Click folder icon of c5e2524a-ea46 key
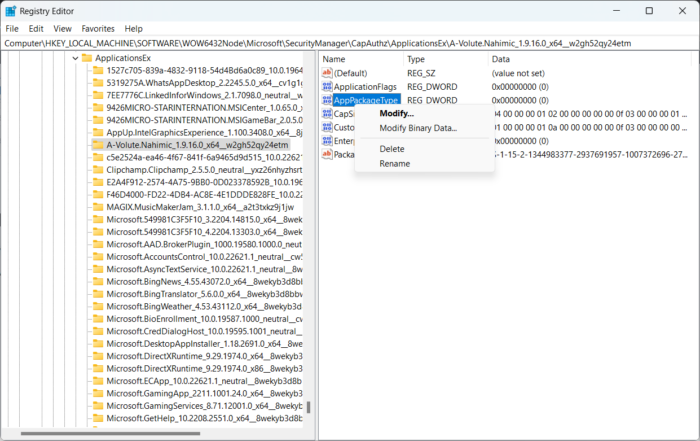Image resolution: width=700 pixels, height=441 pixels. point(98,157)
